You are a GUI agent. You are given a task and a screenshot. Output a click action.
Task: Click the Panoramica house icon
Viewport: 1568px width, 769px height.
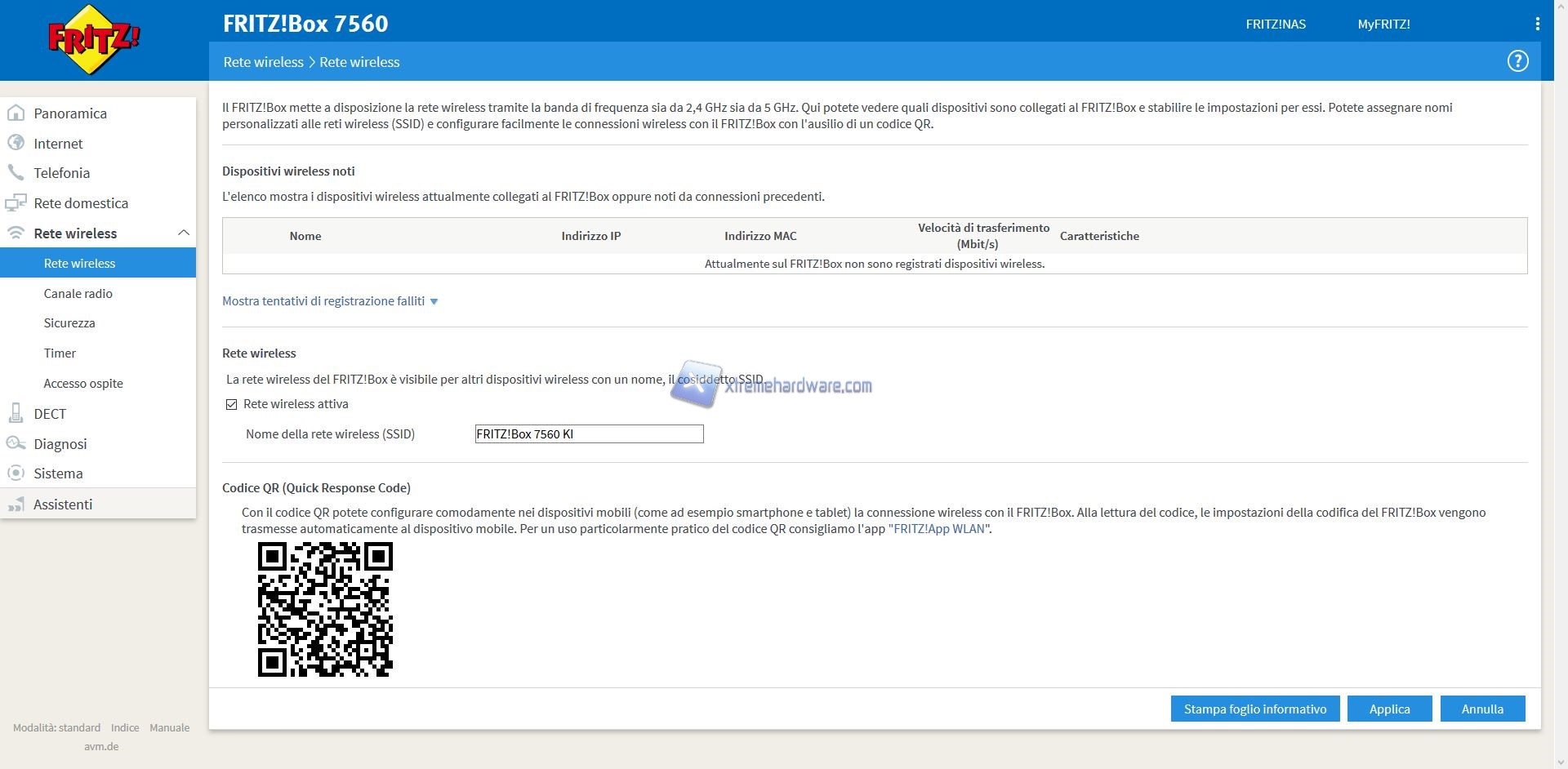[x=16, y=113]
